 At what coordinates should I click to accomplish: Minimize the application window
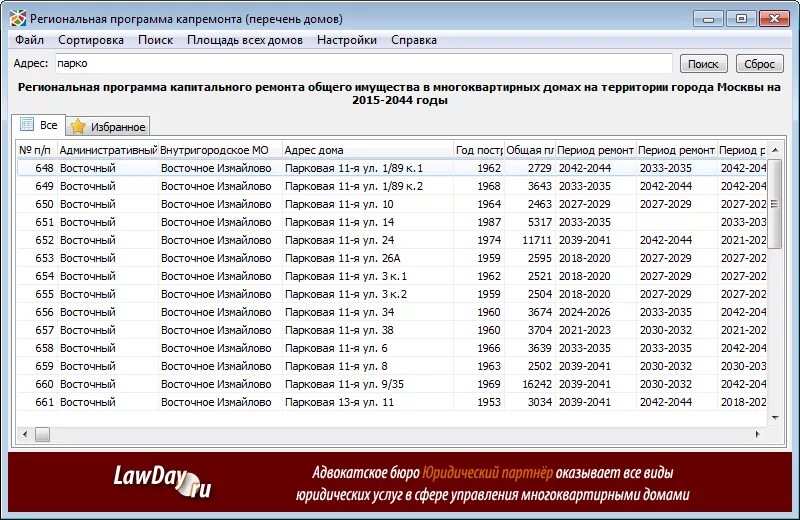[708, 19]
